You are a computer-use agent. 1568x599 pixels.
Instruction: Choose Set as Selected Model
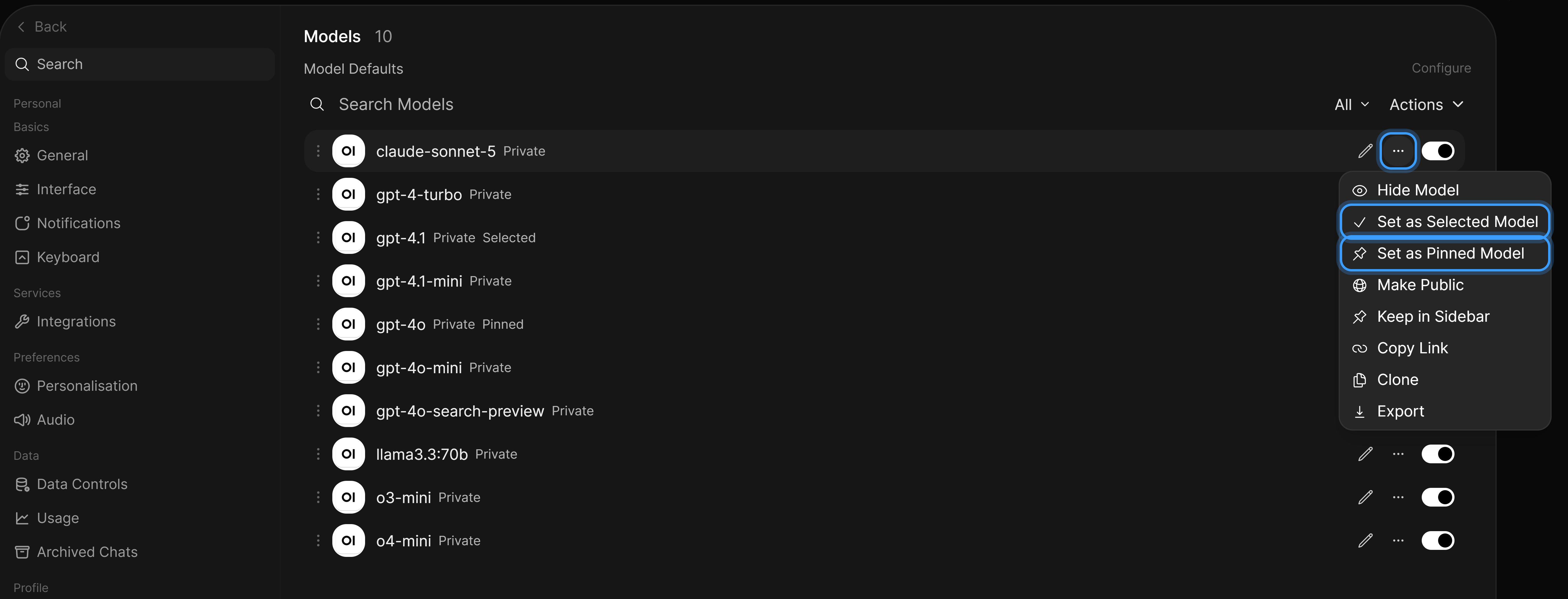(x=1445, y=222)
